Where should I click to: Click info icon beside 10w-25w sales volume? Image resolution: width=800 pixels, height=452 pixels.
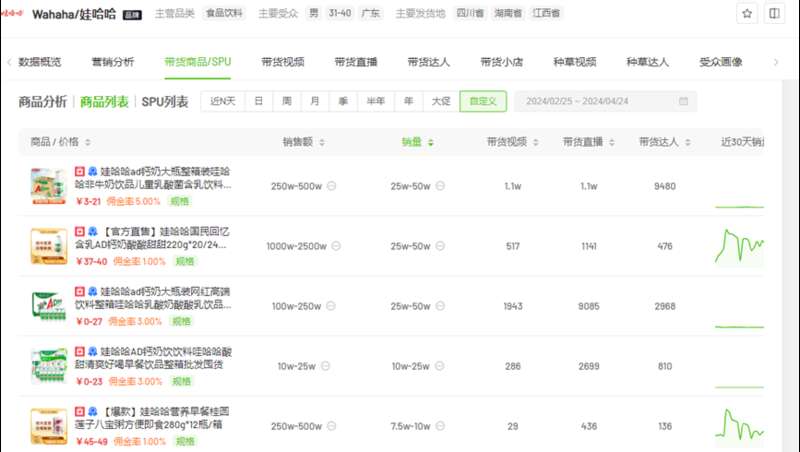tap(439, 366)
